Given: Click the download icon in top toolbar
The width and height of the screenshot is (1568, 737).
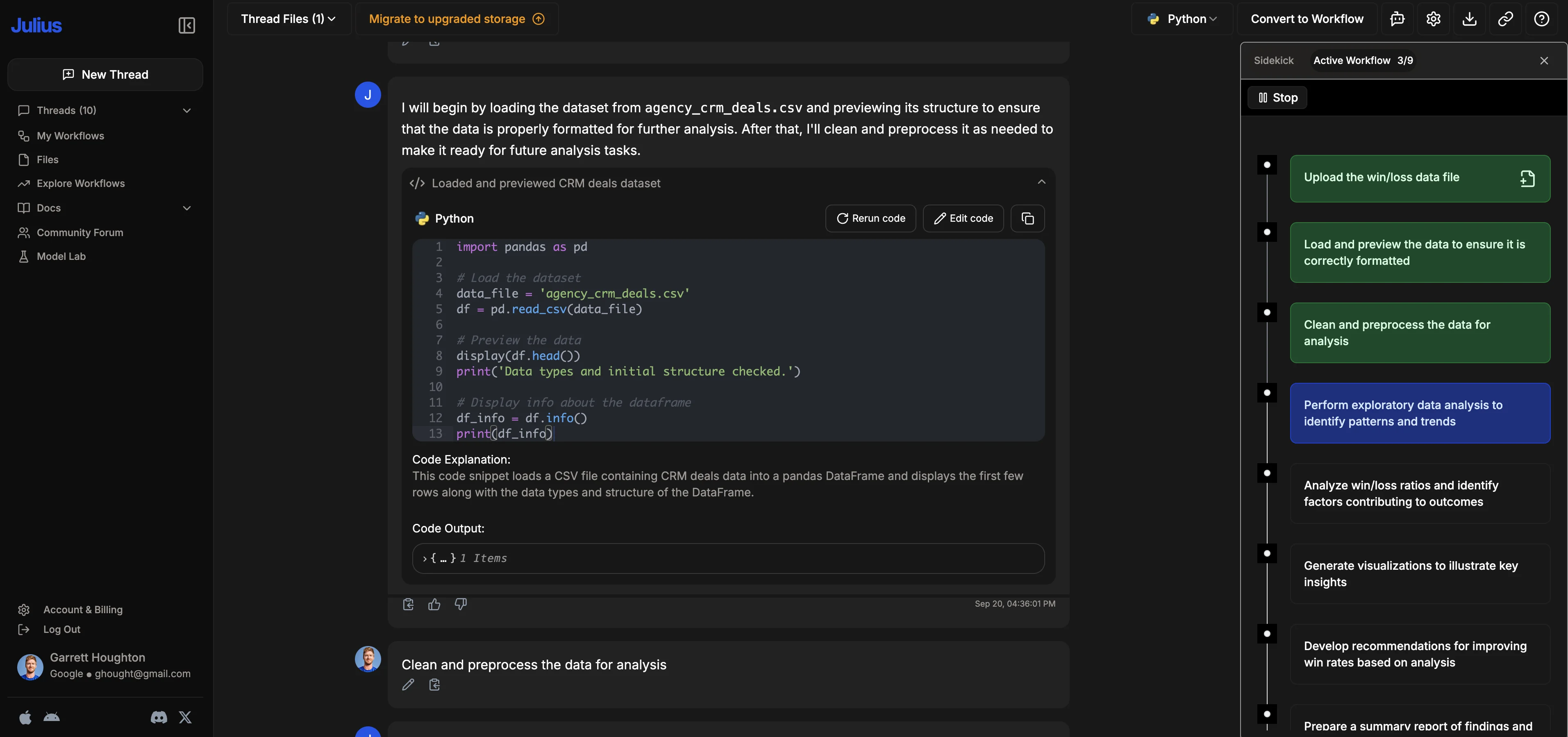Looking at the screenshot, I should (x=1469, y=19).
